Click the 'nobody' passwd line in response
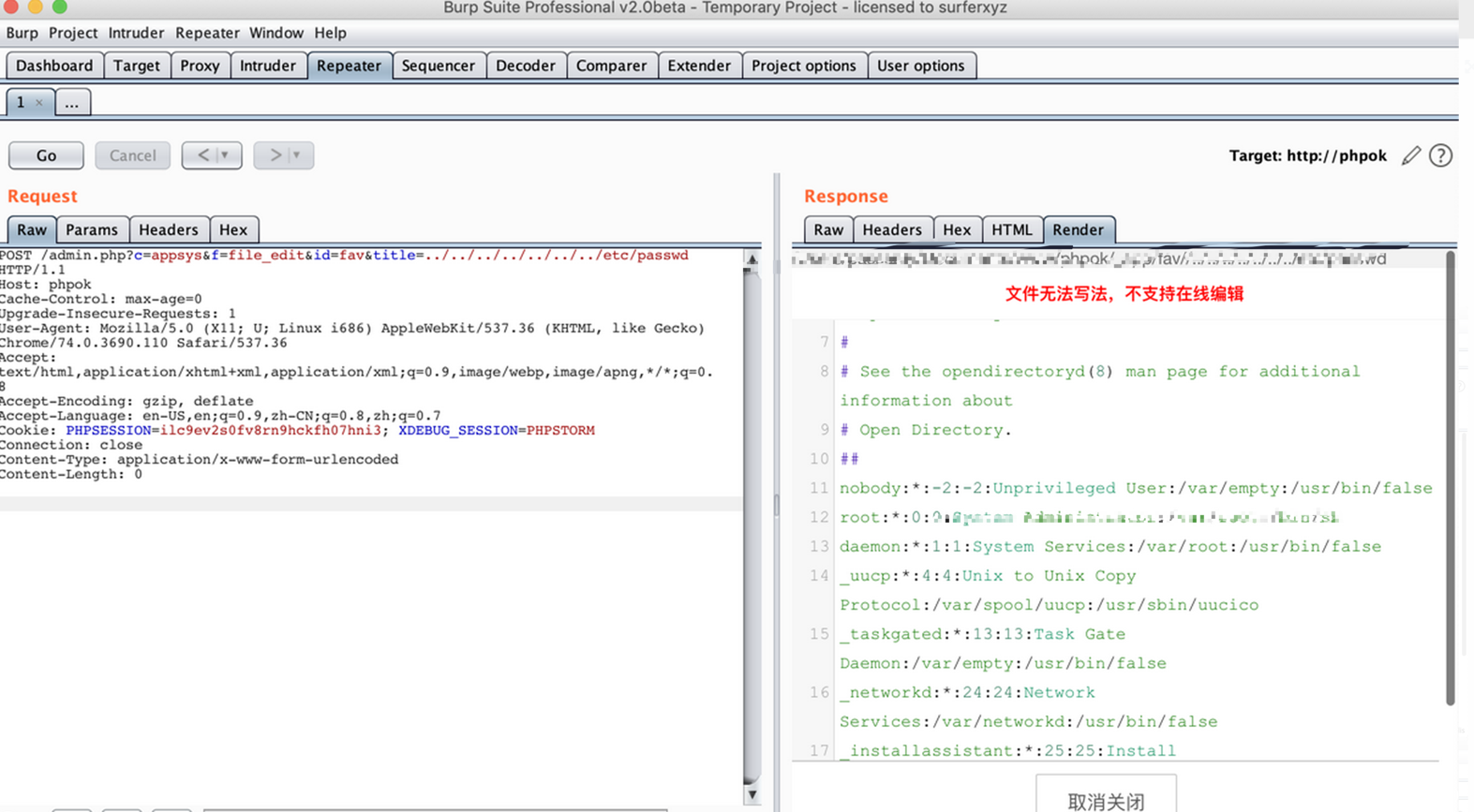The image size is (1474, 812). (1136, 488)
